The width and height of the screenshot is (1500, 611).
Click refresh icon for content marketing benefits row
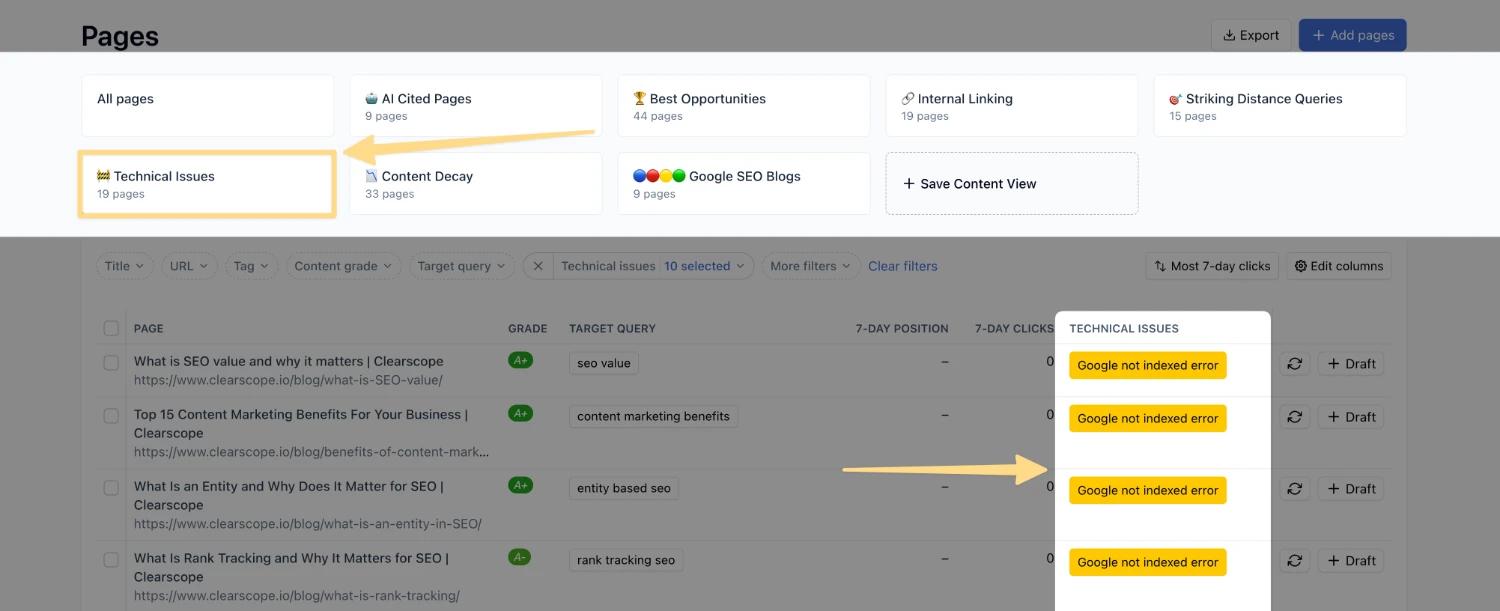pyautogui.click(x=1294, y=417)
